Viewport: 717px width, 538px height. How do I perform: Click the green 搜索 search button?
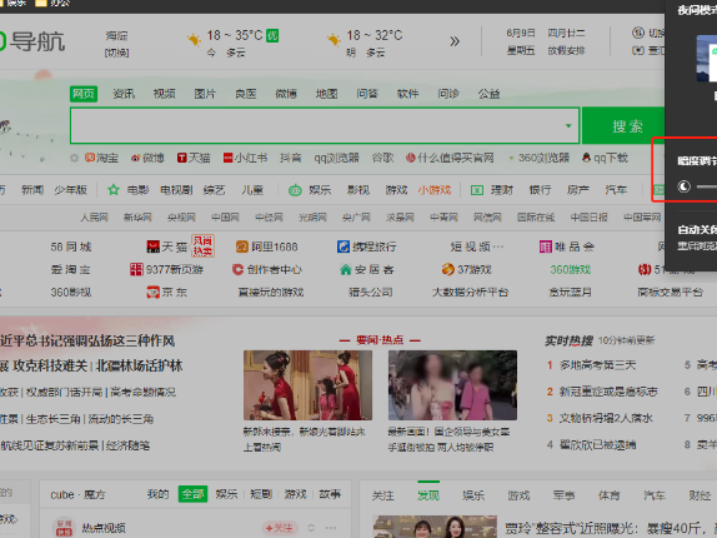pos(623,126)
